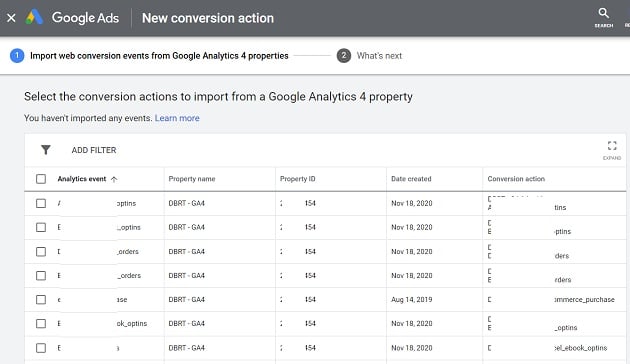The height and width of the screenshot is (364, 630).
Task: Sort by Analytics event column header
Action: point(82,179)
